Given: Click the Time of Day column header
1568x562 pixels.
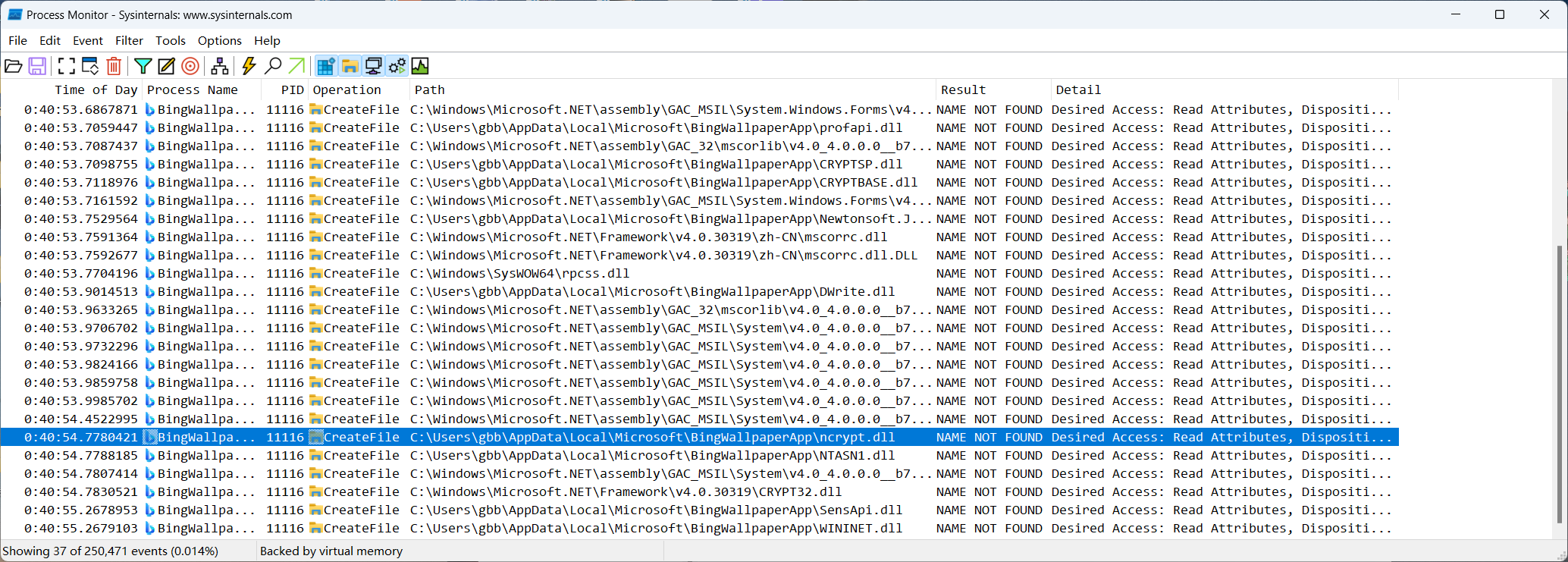Looking at the screenshot, I should [x=72, y=89].
